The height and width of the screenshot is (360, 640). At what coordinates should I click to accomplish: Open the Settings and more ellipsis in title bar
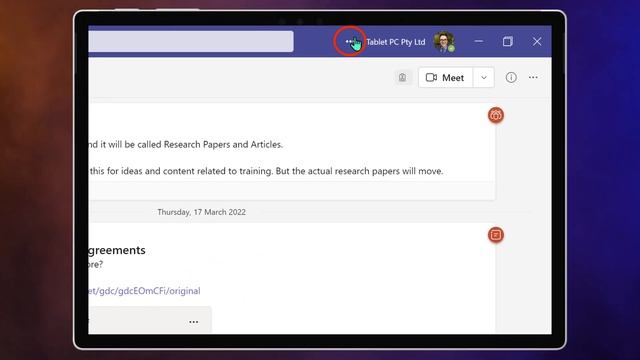[x=349, y=41]
